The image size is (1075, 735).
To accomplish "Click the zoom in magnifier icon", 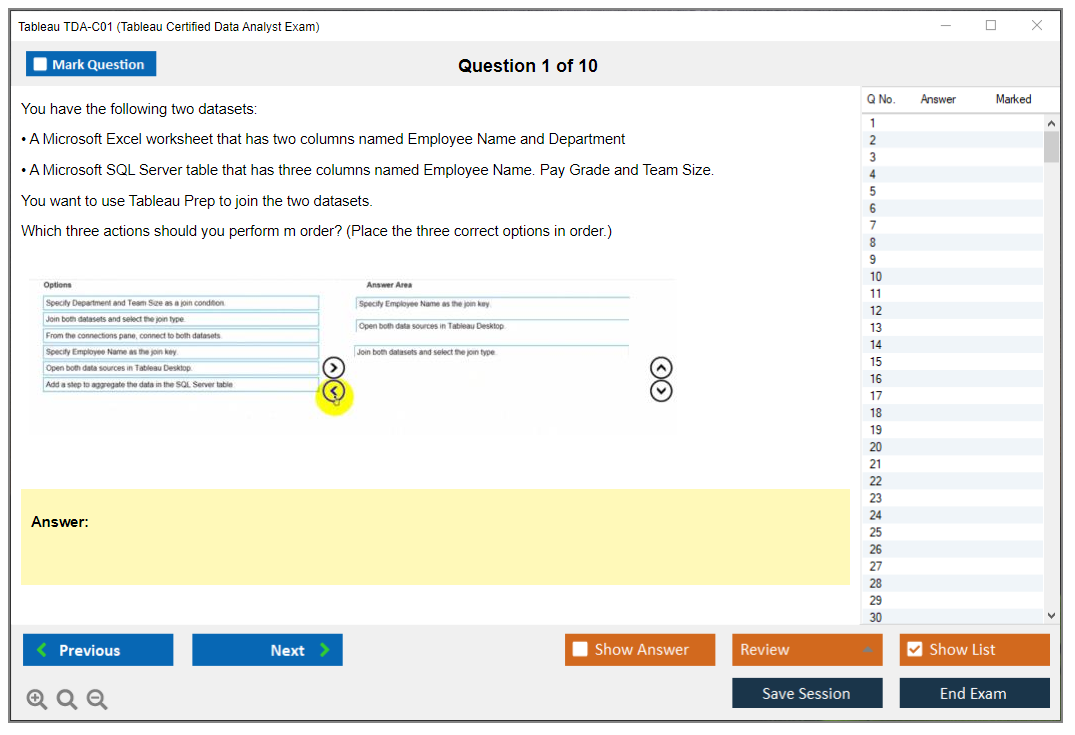I will point(37,700).
